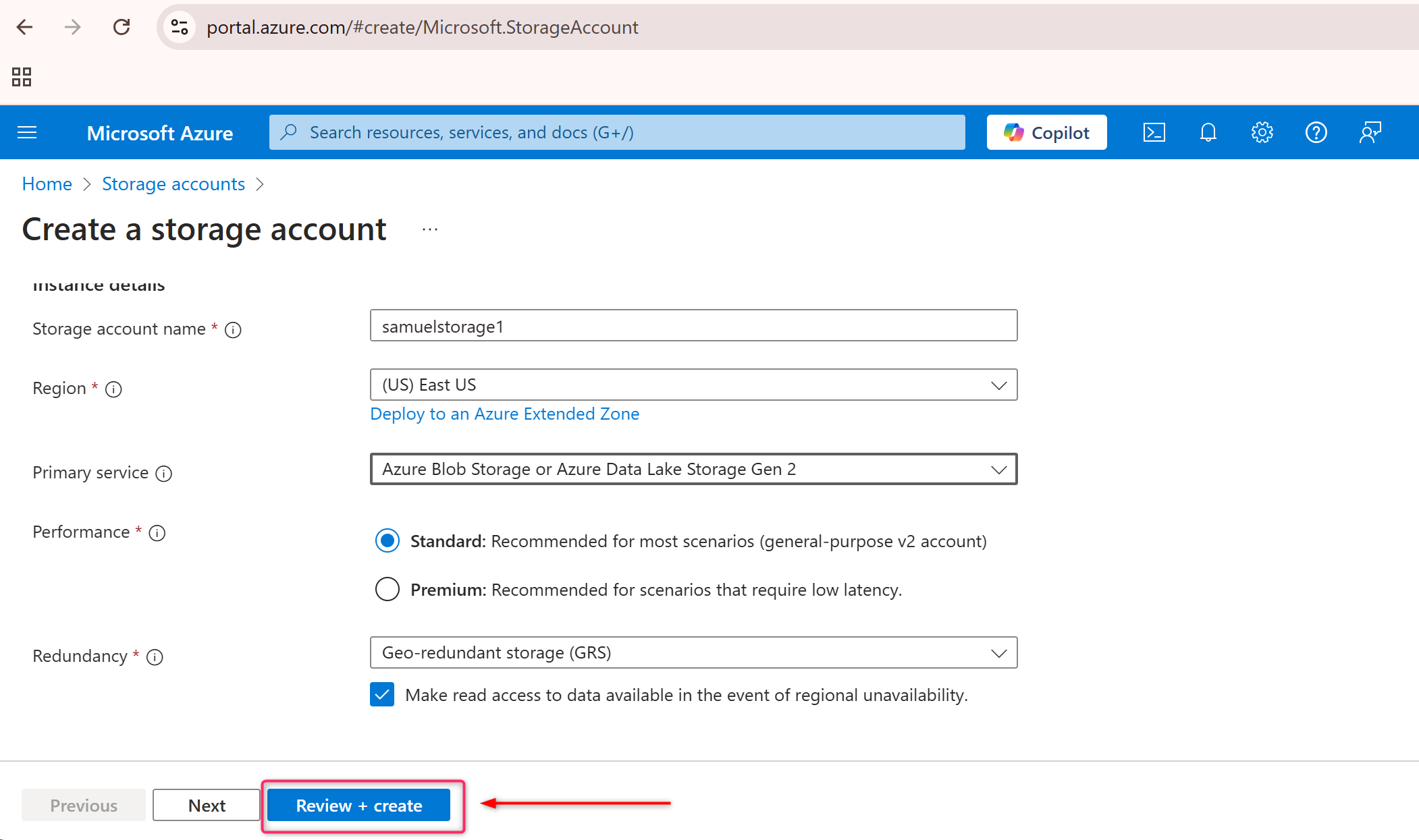Open the help question mark icon
This screenshot has height=840, width=1419.
click(1316, 132)
